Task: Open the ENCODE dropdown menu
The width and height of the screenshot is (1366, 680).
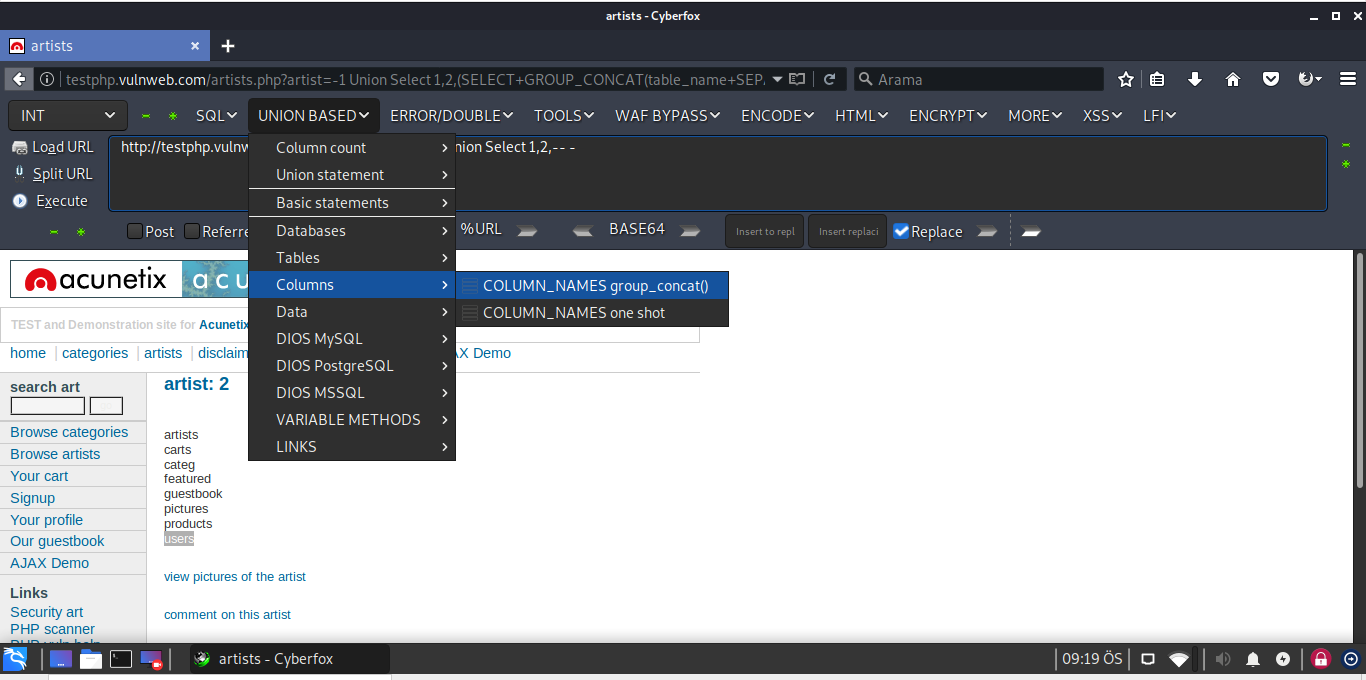Action: pyautogui.click(x=777, y=116)
